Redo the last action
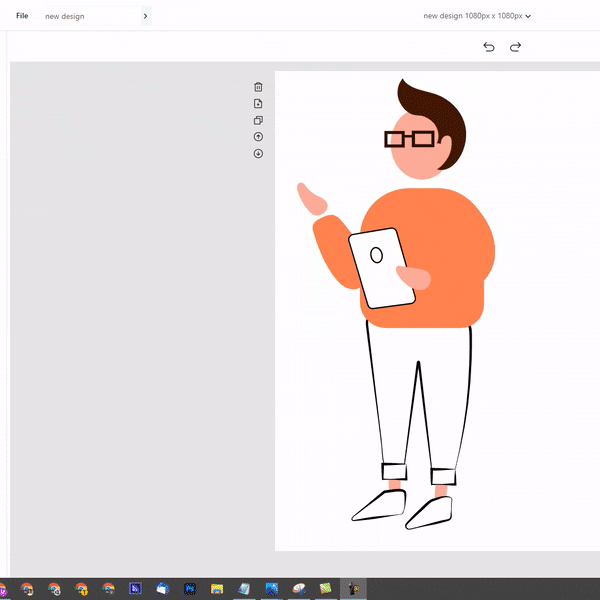Image resolution: width=600 pixels, height=600 pixels. [515, 47]
